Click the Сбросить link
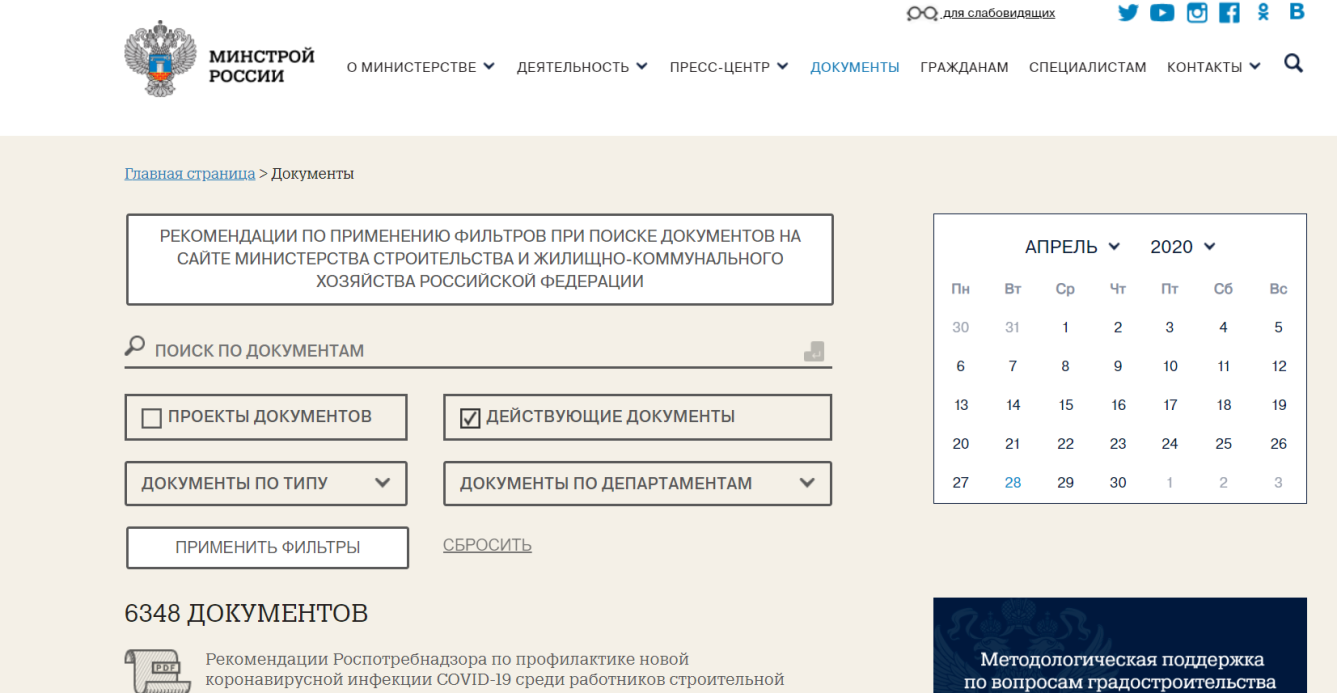 click(x=487, y=545)
